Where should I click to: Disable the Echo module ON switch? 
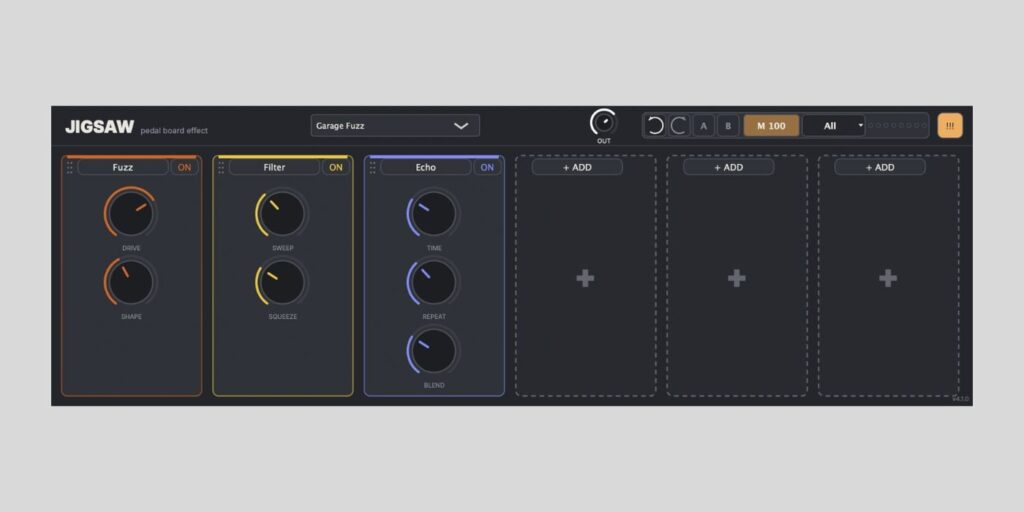(487, 167)
